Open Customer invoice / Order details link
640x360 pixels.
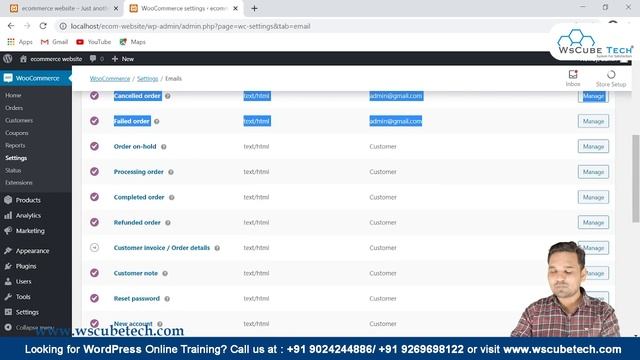pos(162,248)
